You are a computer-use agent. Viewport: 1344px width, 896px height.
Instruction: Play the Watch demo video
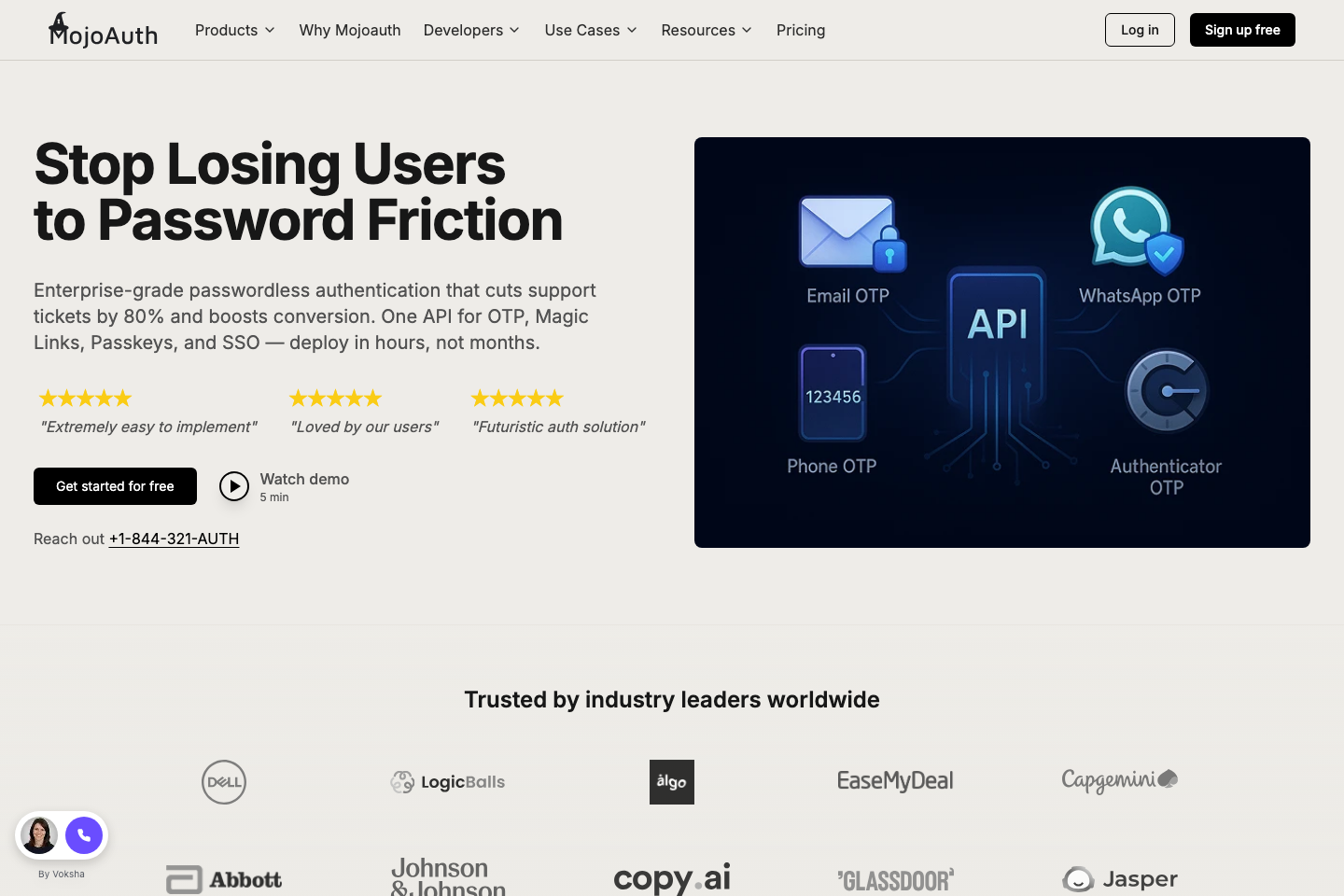point(234,486)
